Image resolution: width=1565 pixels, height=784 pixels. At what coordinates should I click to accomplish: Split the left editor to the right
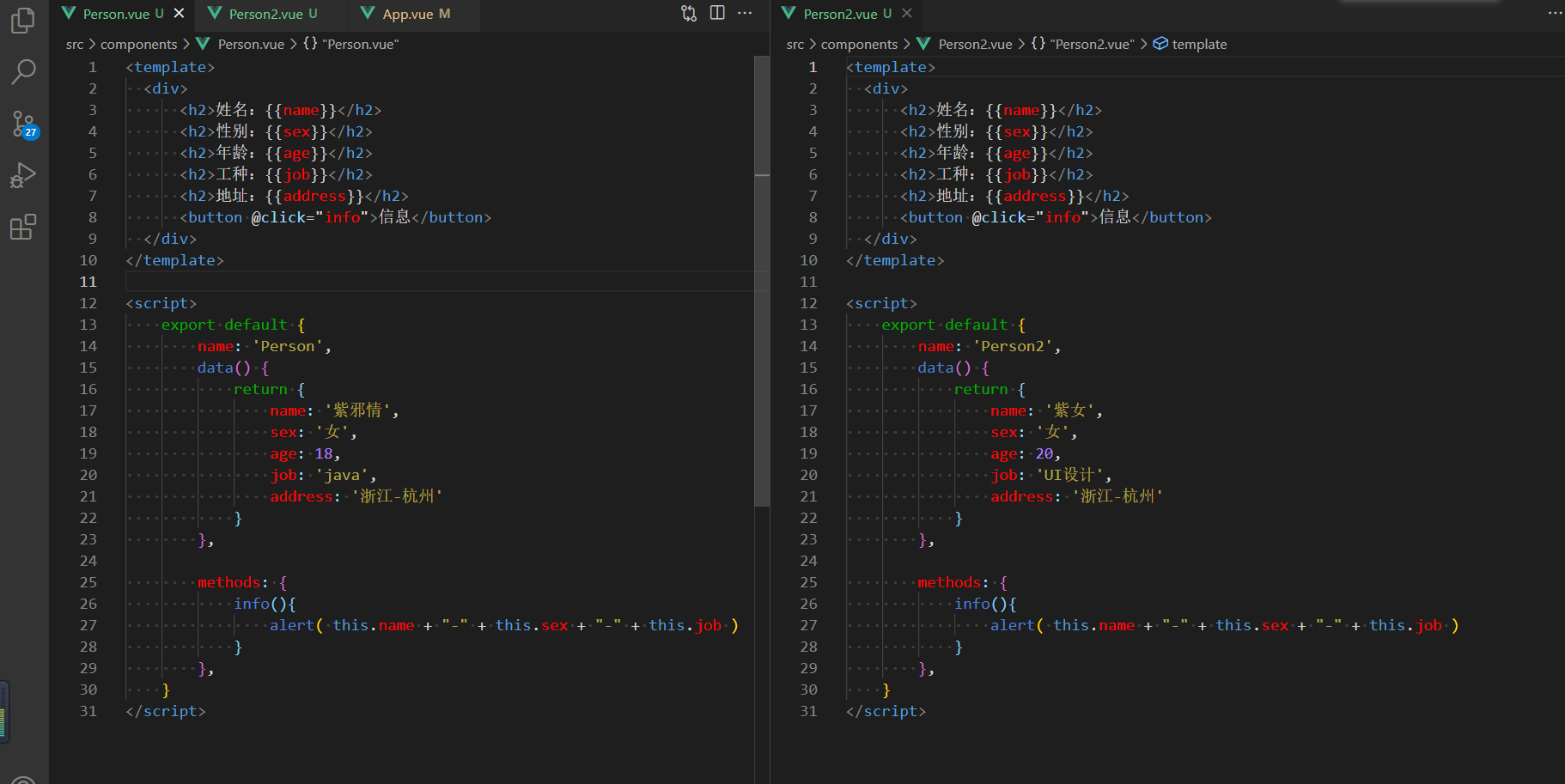[717, 13]
